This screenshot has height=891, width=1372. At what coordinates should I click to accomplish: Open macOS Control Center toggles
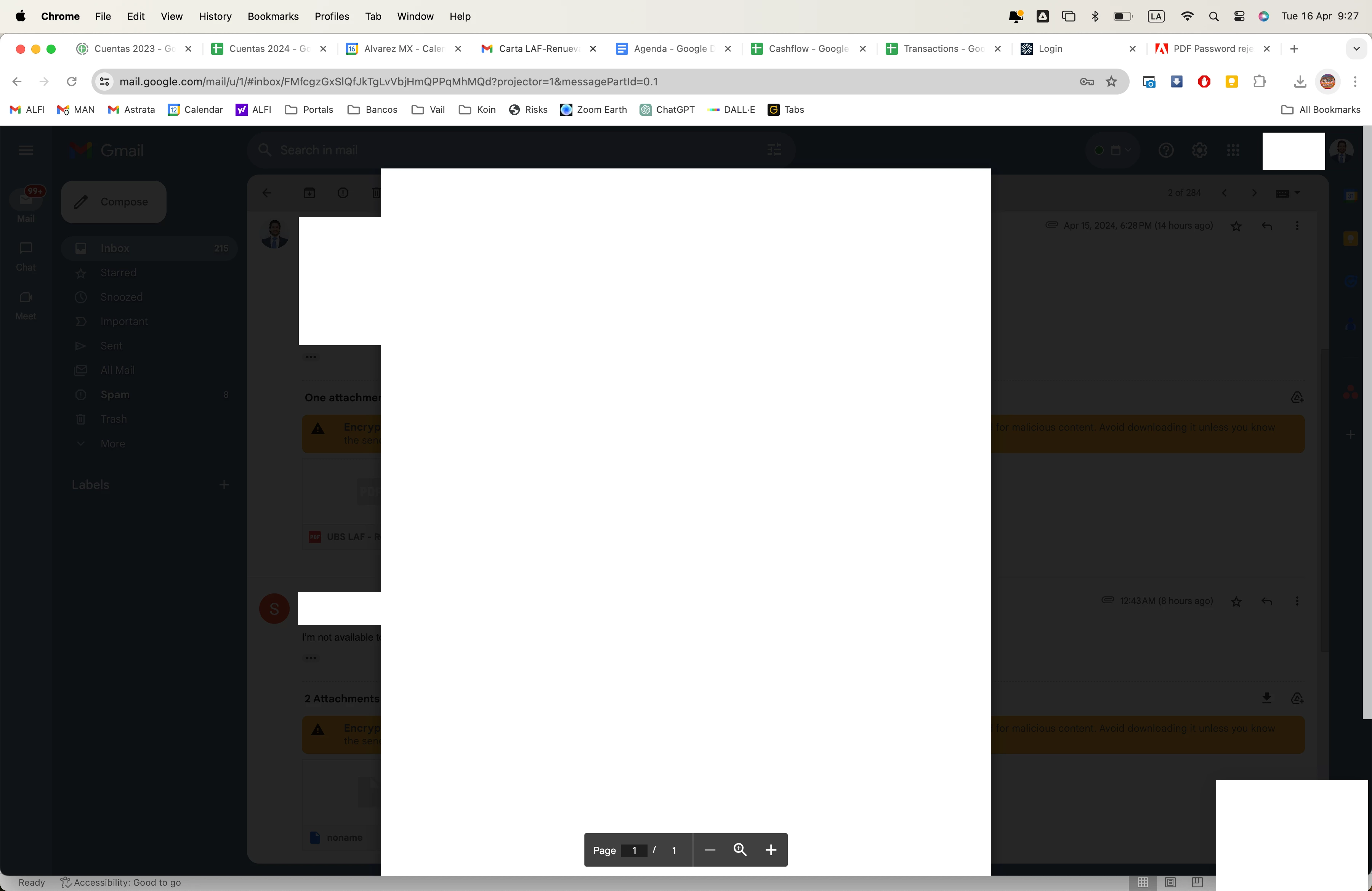pos(1239,16)
